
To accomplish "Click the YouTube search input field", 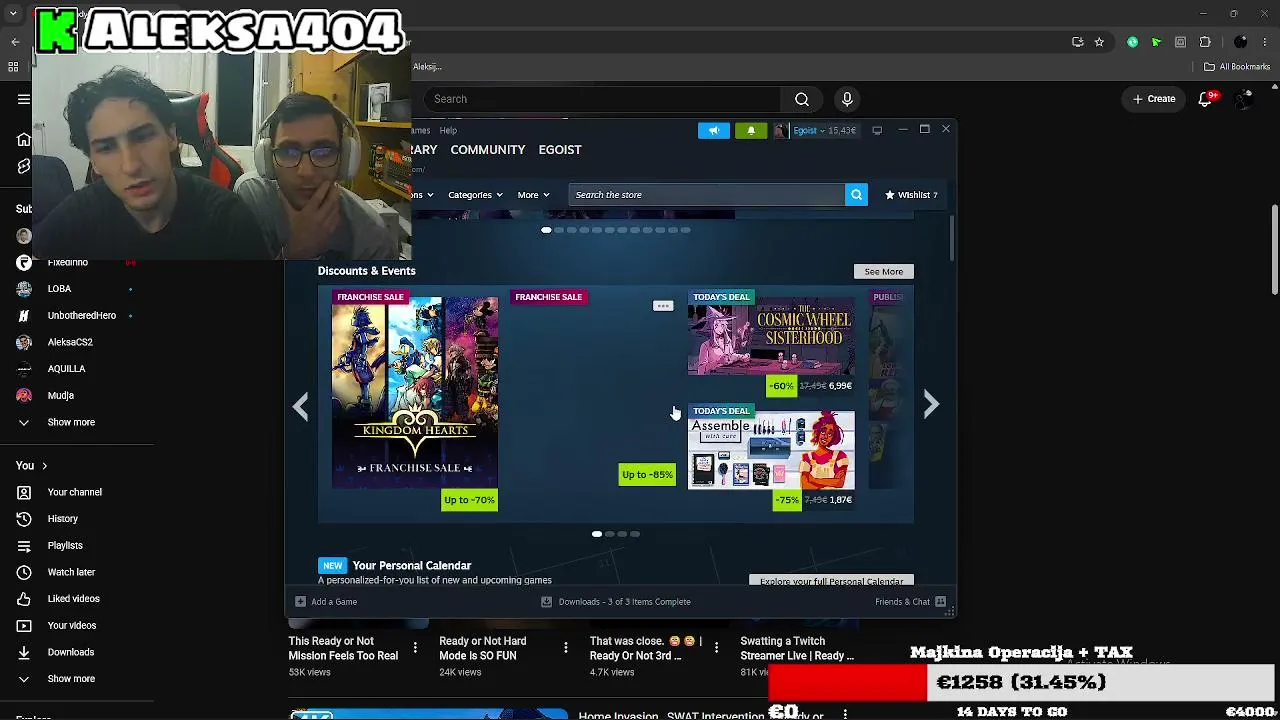I will 601,99.
